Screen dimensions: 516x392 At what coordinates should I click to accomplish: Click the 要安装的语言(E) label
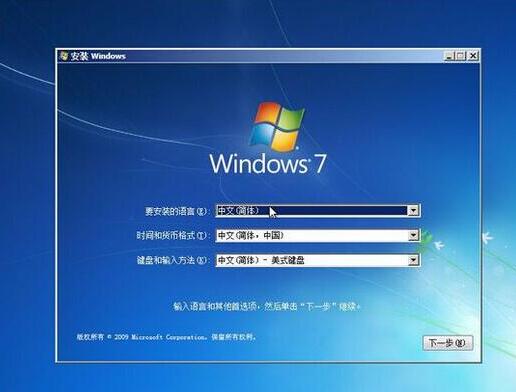pos(177,211)
